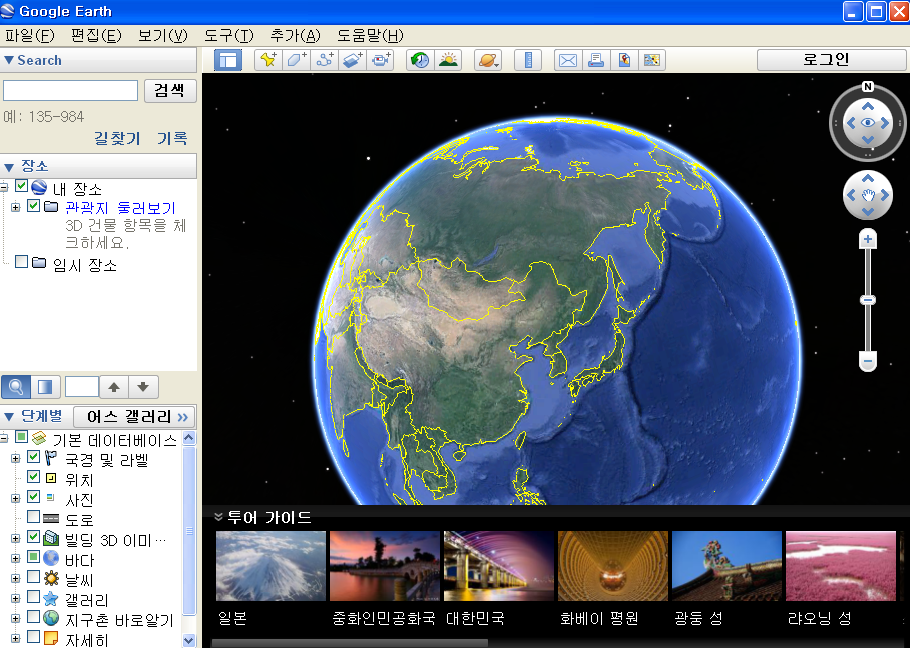This screenshot has height=648, width=910.
Task: Select the Add Path tool
Action: pos(324,60)
